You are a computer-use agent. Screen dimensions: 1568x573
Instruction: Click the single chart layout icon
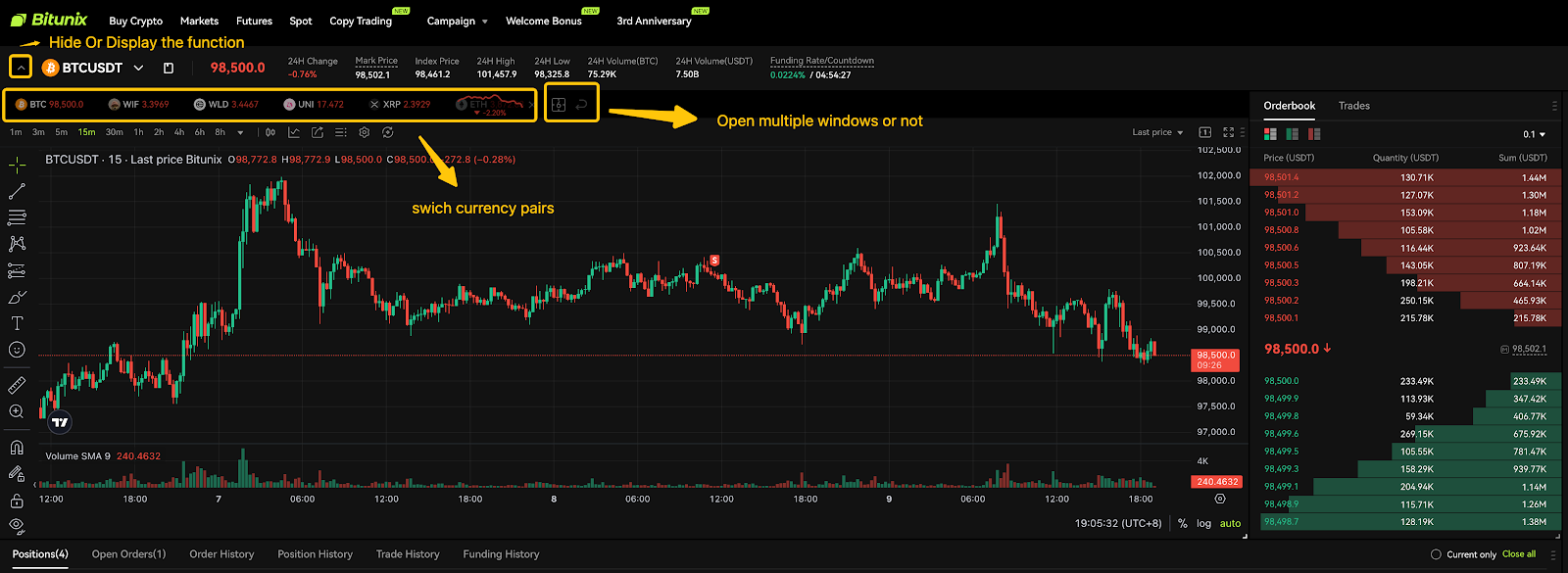pyautogui.click(x=1205, y=132)
